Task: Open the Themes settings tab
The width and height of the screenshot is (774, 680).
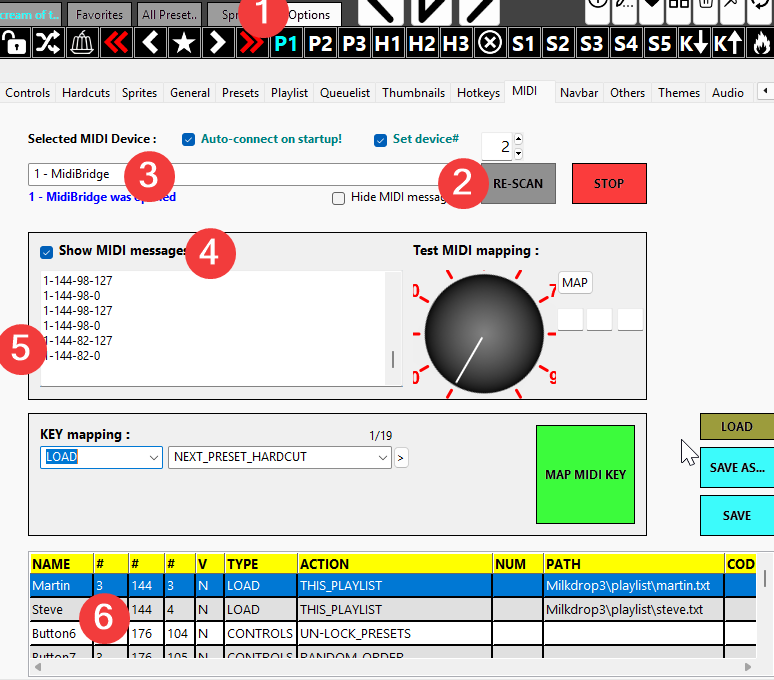Action: point(678,93)
